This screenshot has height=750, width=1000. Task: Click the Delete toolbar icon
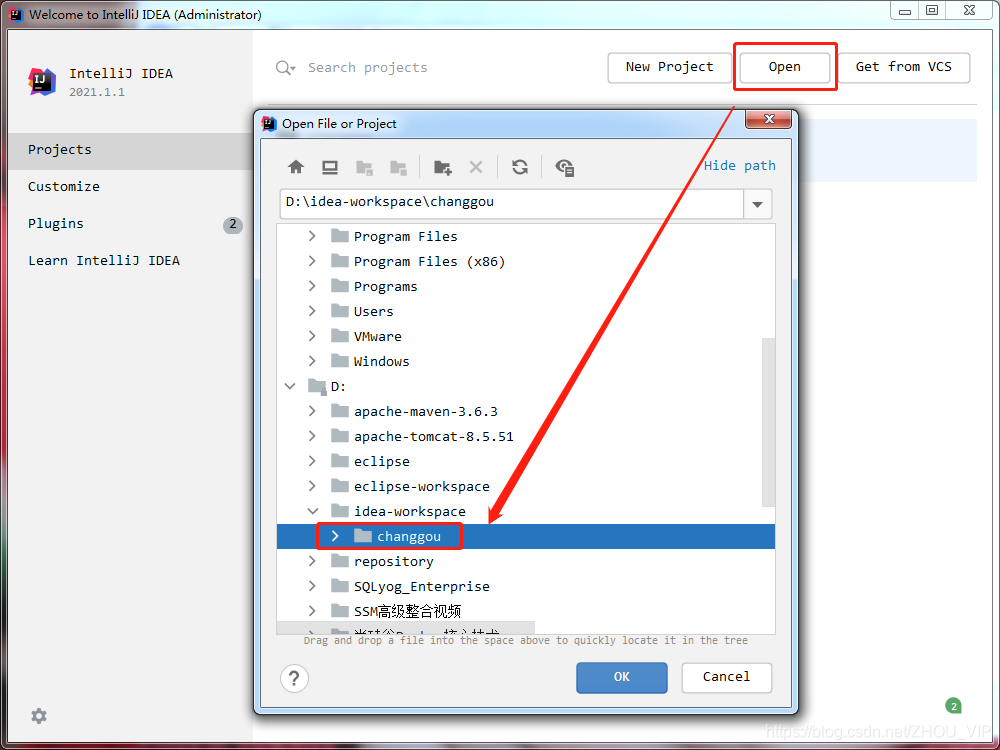click(x=476, y=168)
